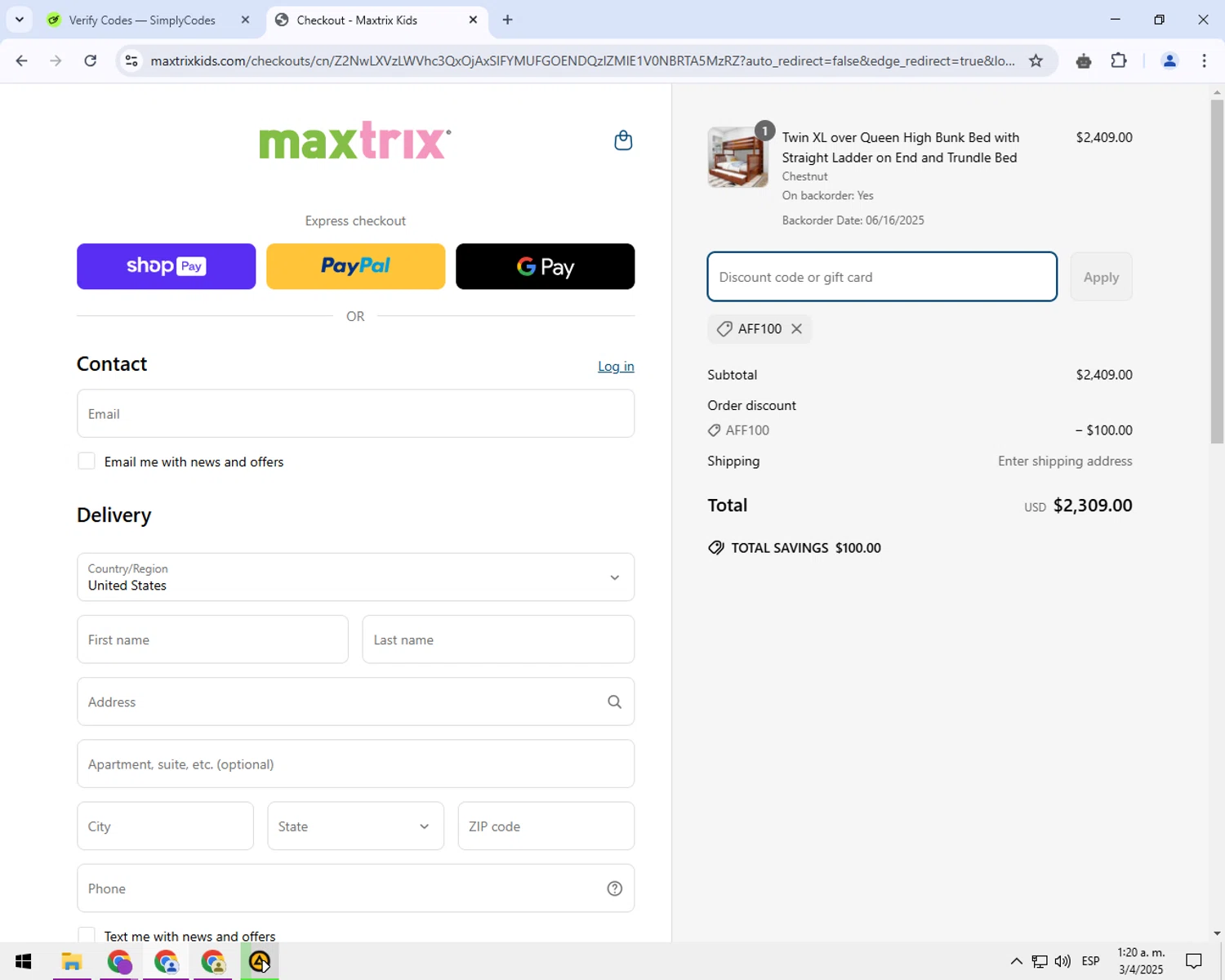Open the browser extensions puzzle icon

(1119, 60)
